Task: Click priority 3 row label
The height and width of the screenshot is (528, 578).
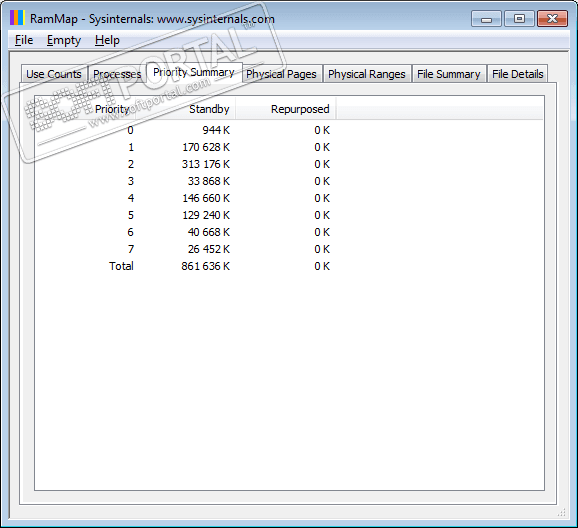Action: [x=130, y=181]
